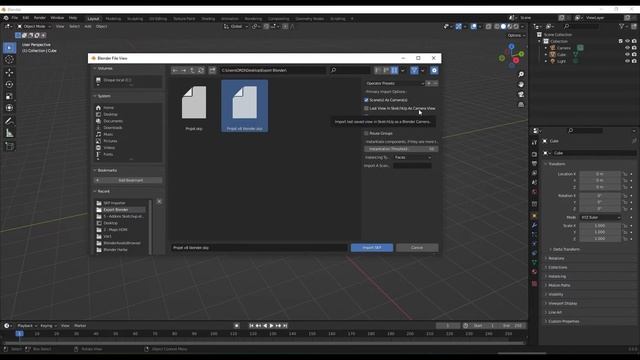The width and height of the screenshot is (640, 360).
Task: Enable Last View In SketchUp As Camera View
Action: click(x=366, y=109)
